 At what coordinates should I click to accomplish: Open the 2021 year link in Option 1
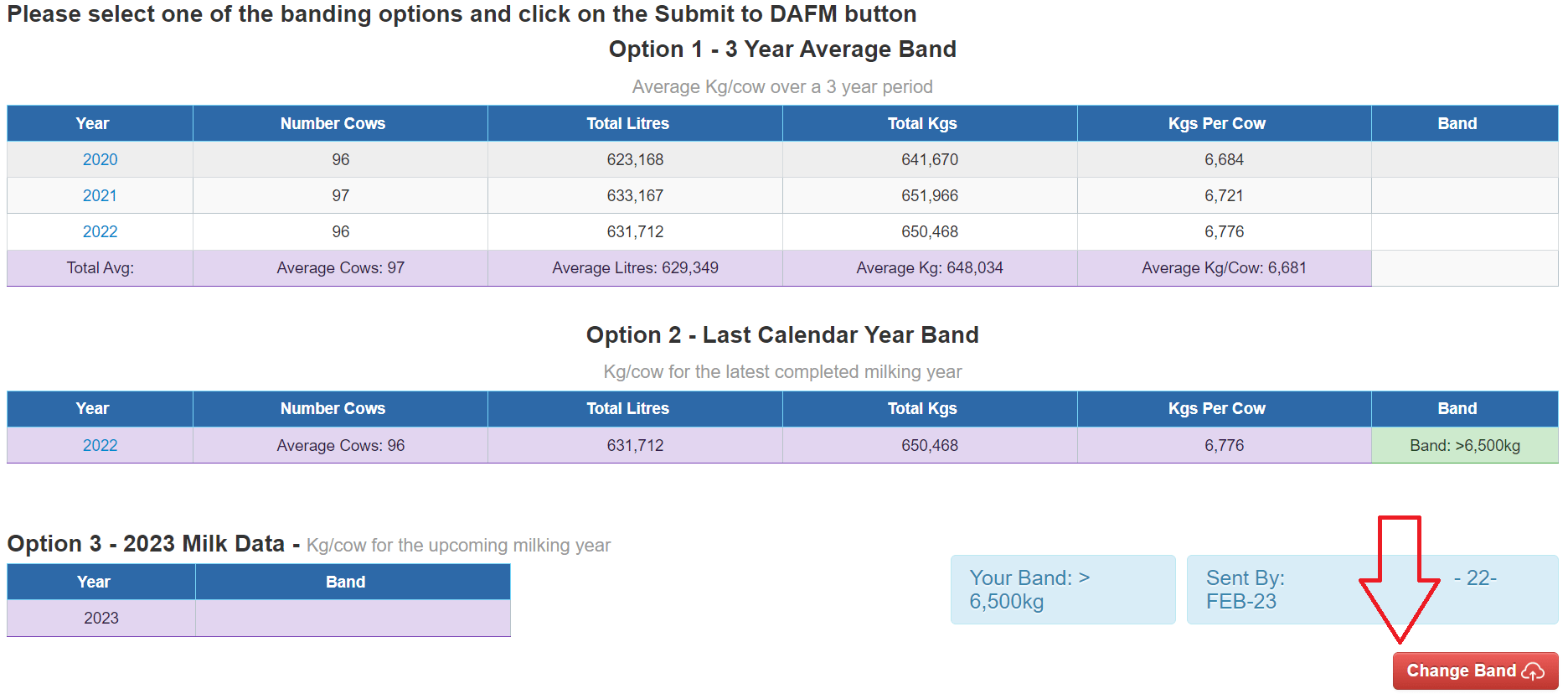point(100,195)
